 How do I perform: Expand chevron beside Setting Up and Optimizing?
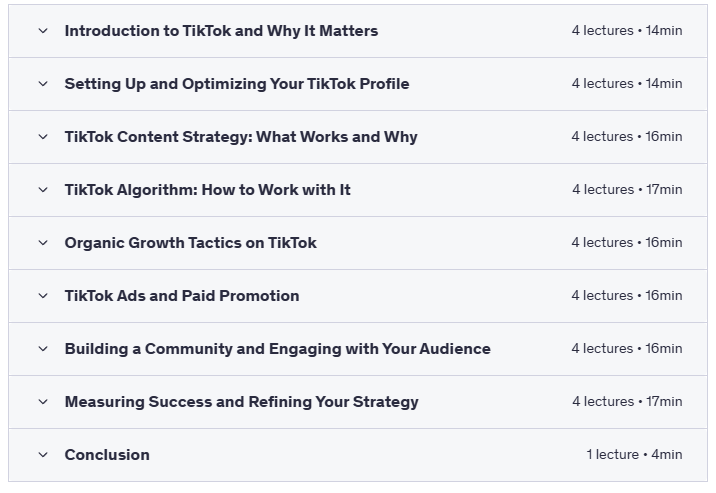43,84
